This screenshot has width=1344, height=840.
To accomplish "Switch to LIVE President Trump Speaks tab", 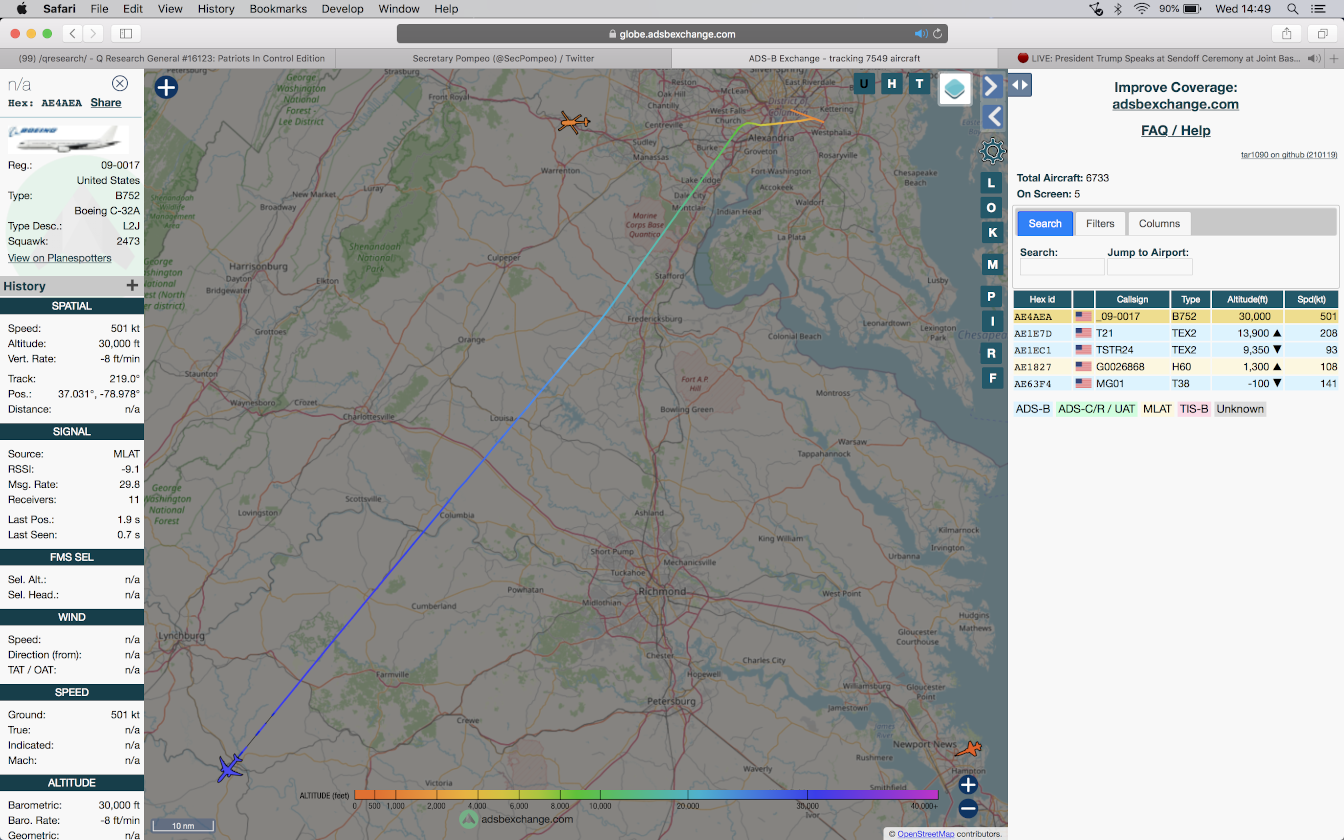I will point(1160,58).
